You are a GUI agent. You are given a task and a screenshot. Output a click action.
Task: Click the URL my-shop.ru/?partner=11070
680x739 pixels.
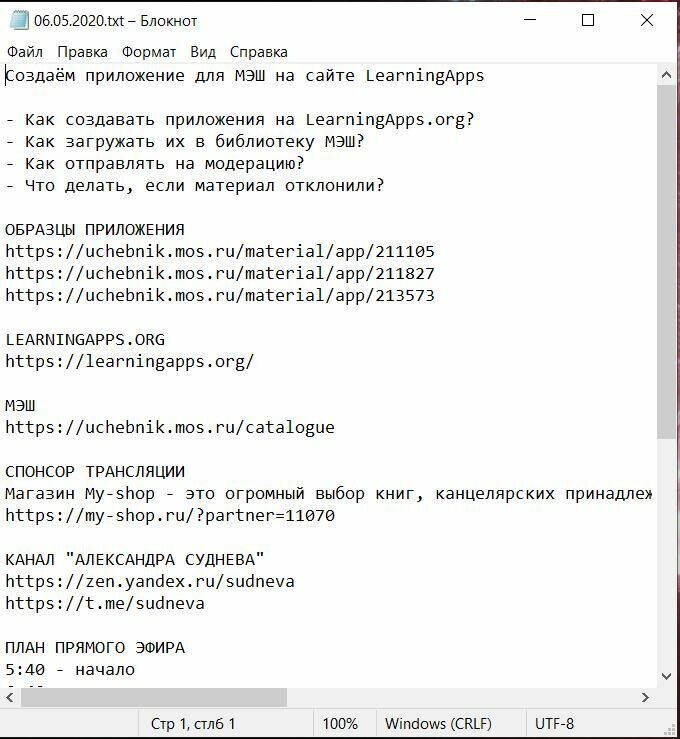tap(170, 516)
